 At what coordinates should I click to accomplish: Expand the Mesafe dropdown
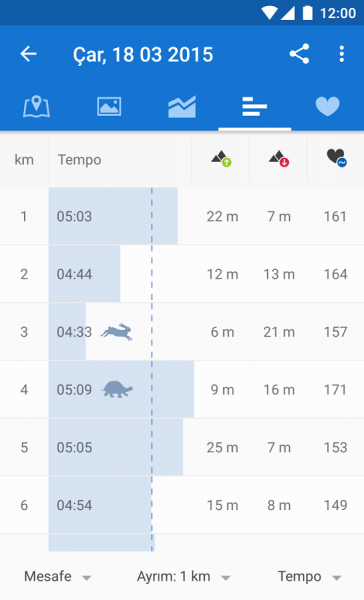pyautogui.click(x=57, y=576)
